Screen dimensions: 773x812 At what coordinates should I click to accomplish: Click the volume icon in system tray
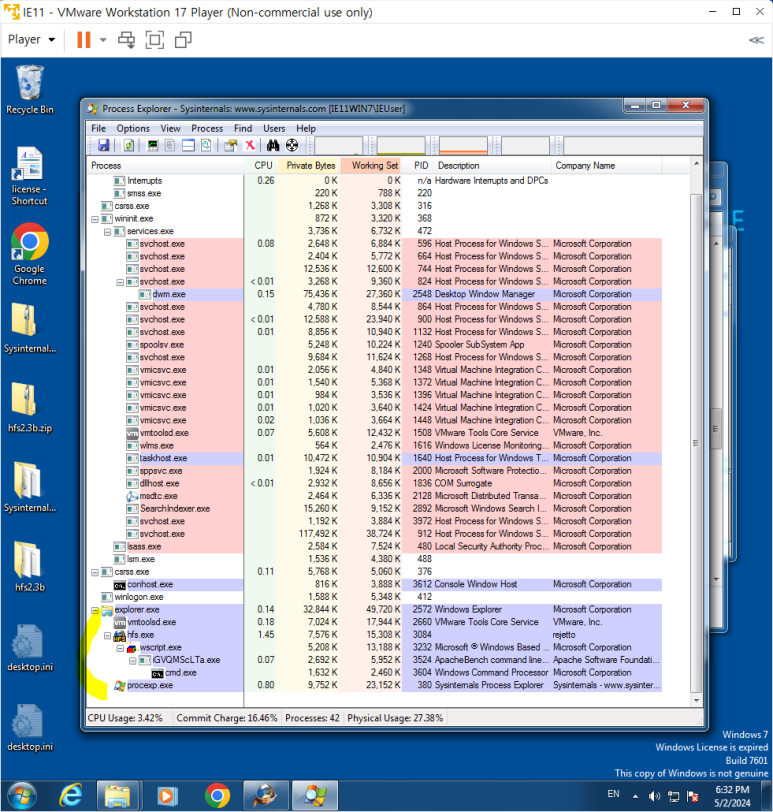(x=654, y=796)
